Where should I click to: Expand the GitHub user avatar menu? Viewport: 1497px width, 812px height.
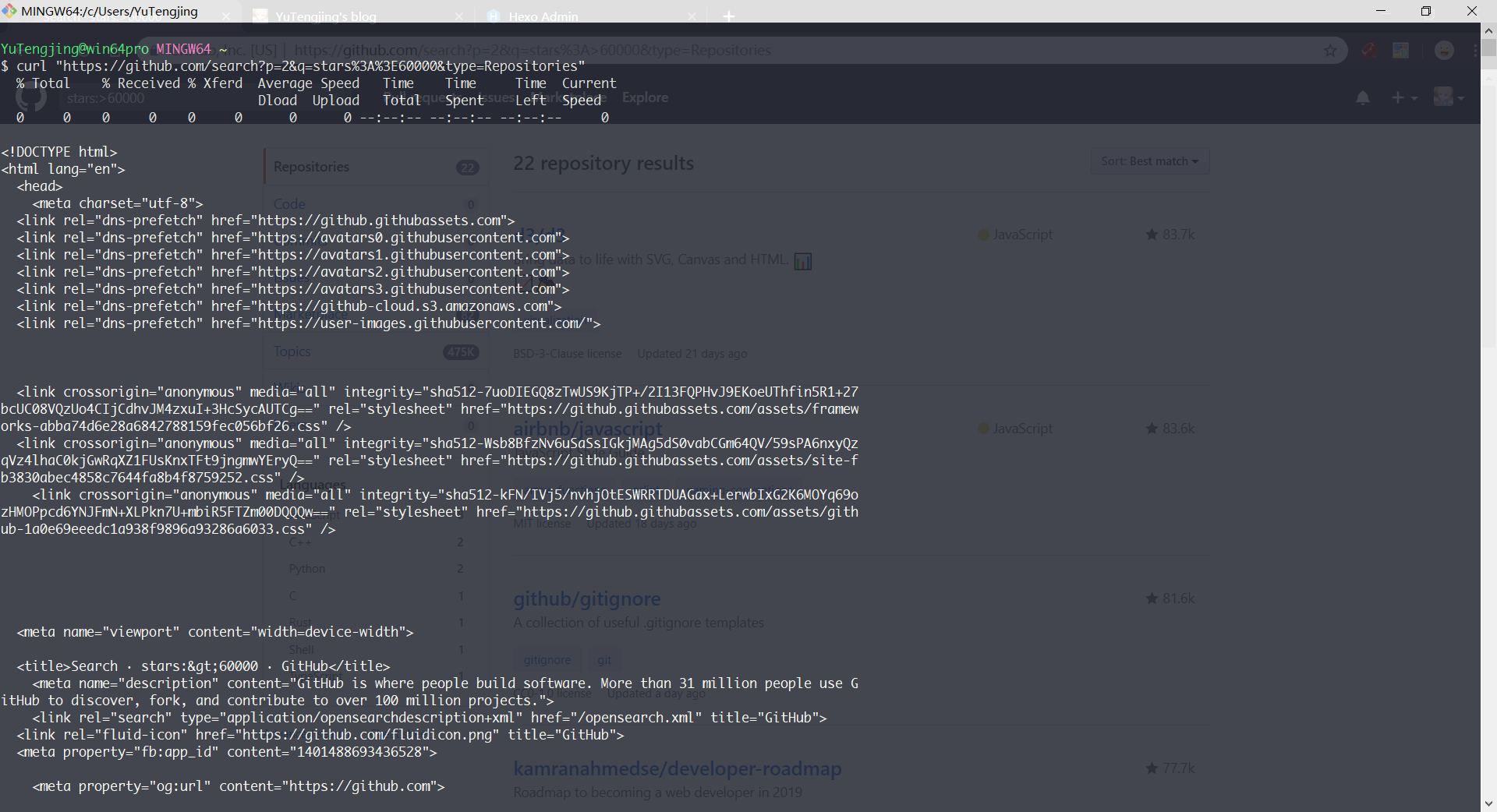click(1449, 97)
